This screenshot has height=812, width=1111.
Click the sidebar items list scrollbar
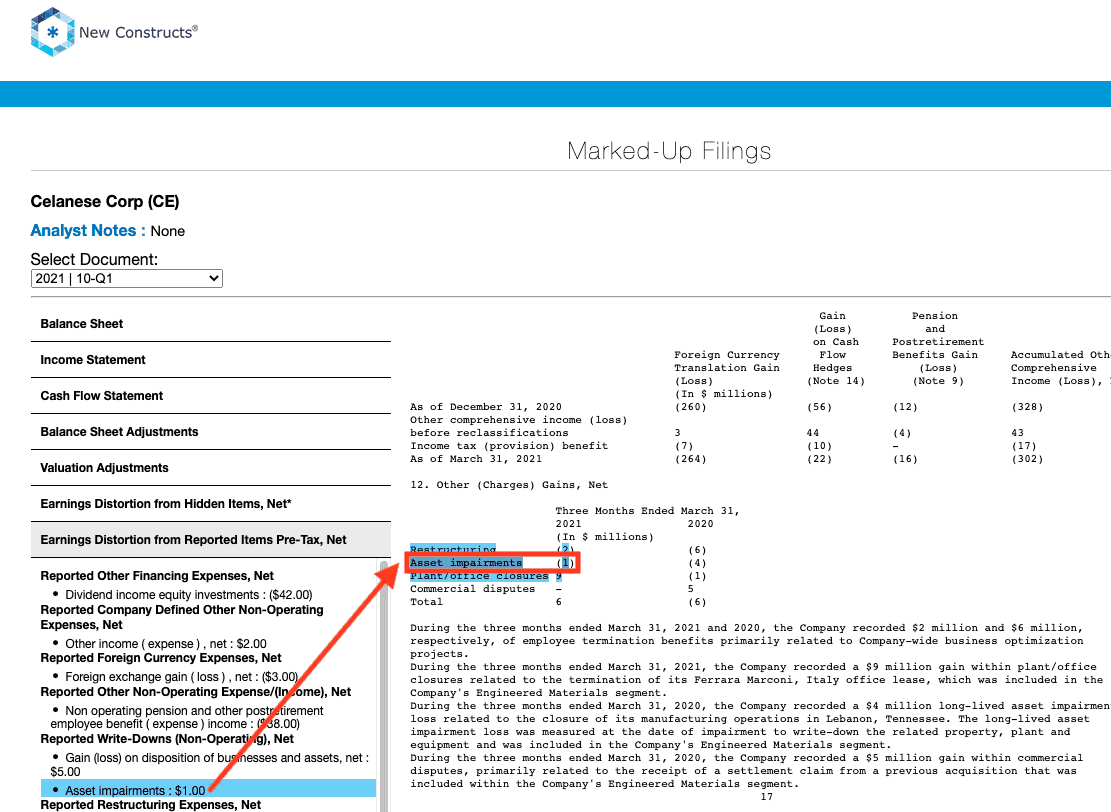click(384, 686)
